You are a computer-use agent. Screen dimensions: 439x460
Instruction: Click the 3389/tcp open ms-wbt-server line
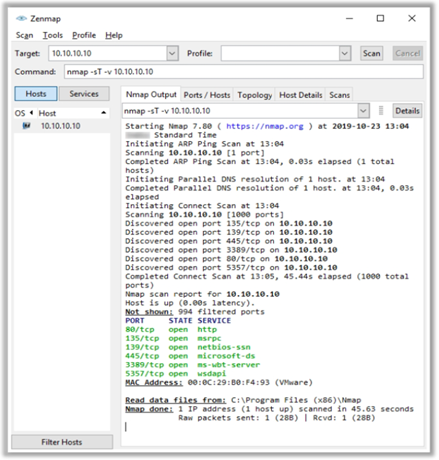pyautogui.click(x=192, y=365)
